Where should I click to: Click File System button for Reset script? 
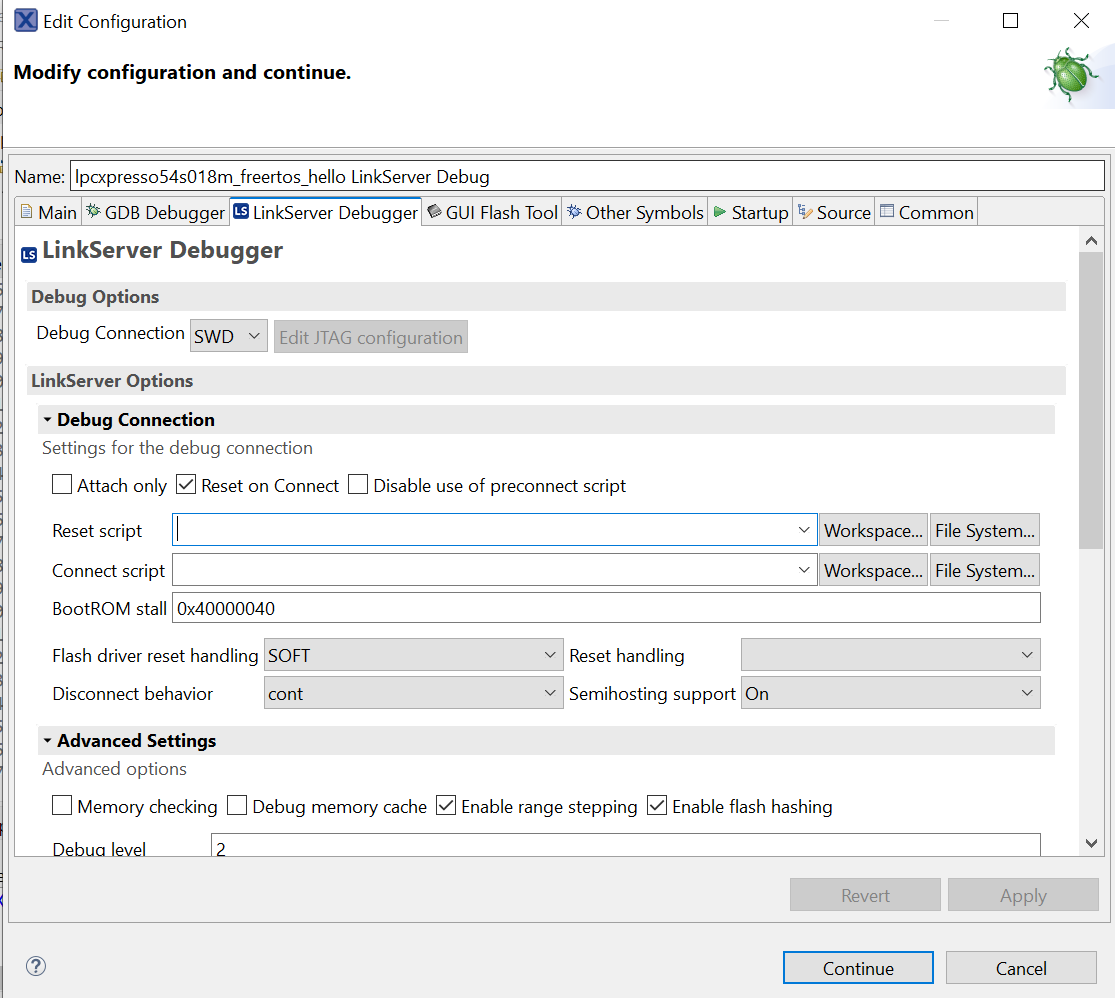[985, 531]
